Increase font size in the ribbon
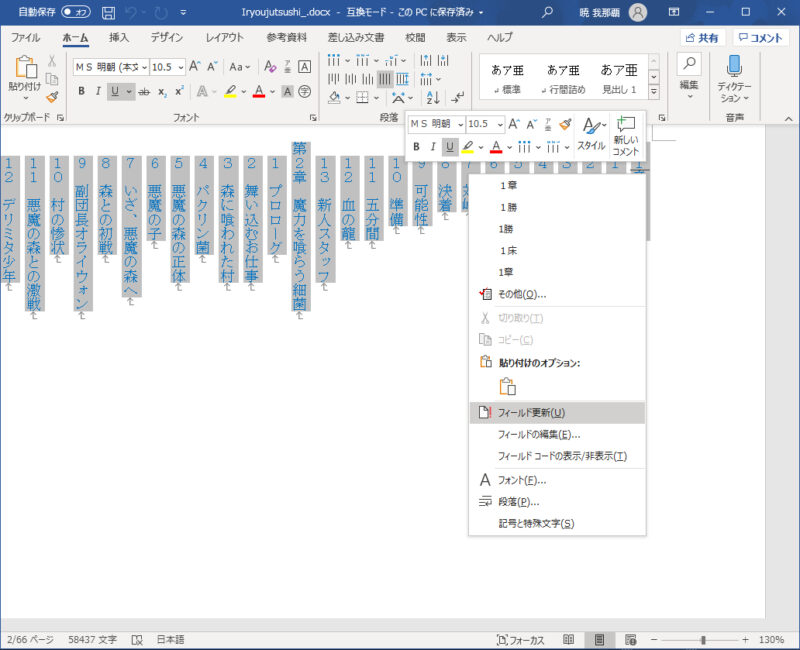Image resolution: width=800 pixels, height=650 pixels. (x=194, y=66)
